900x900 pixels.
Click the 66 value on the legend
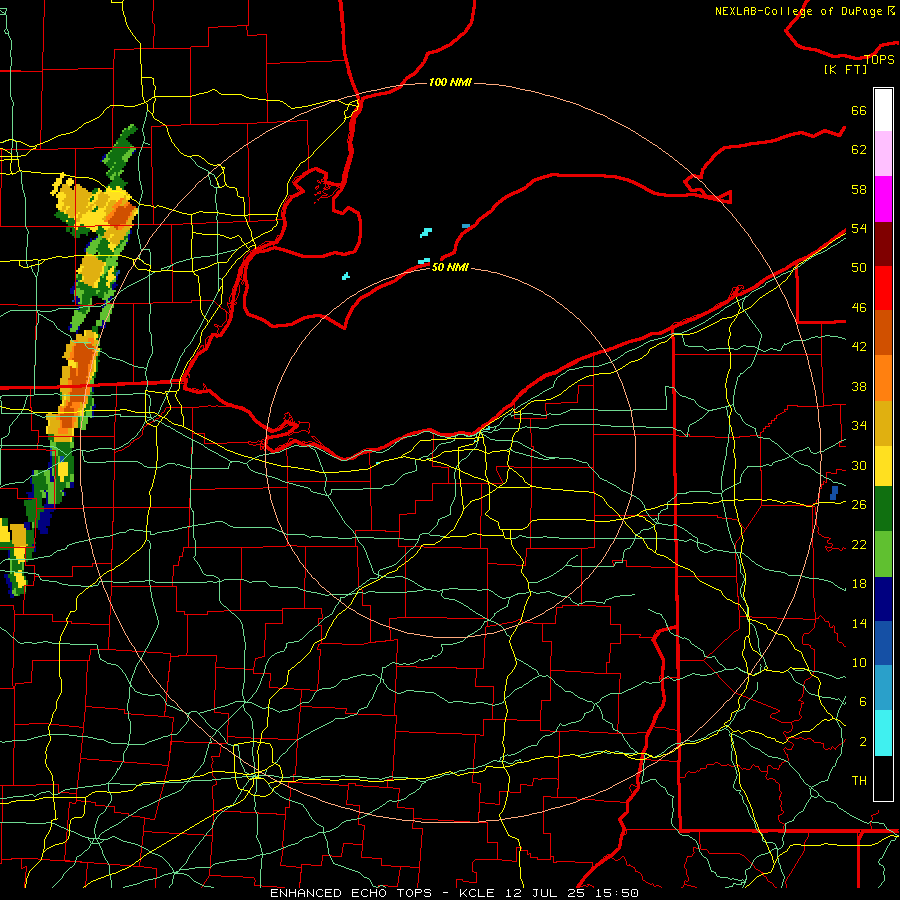pyautogui.click(x=859, y=111)
